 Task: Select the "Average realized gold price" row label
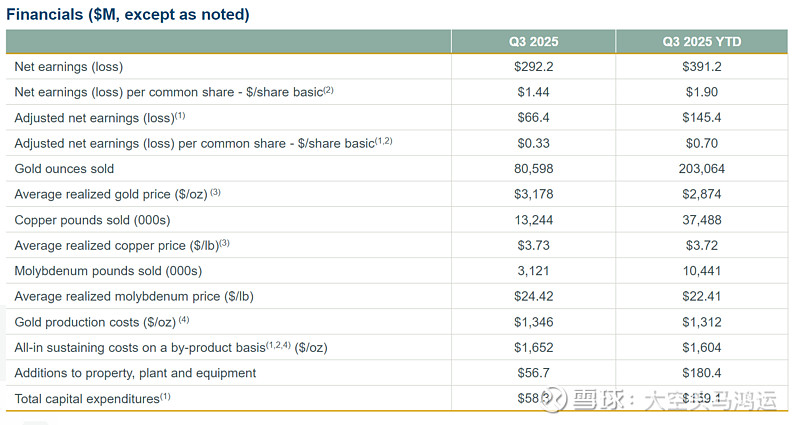(x=111, y=194)
